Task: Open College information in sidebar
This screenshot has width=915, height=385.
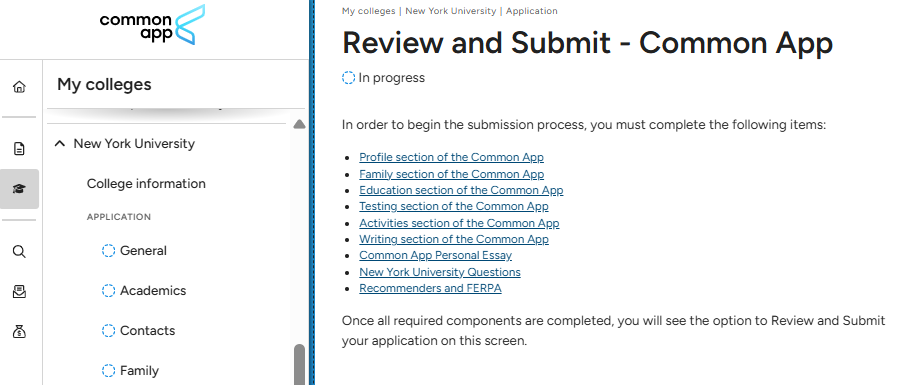Action: click(x=146, y=184)
